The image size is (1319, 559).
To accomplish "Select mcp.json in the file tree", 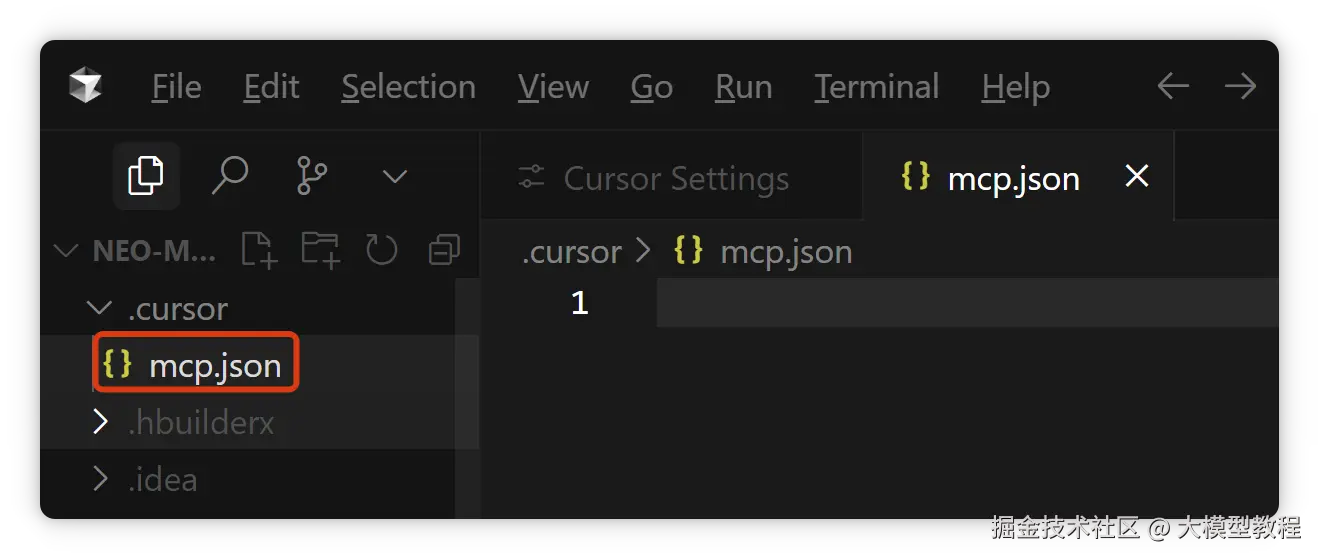I will tap(214, 365).
